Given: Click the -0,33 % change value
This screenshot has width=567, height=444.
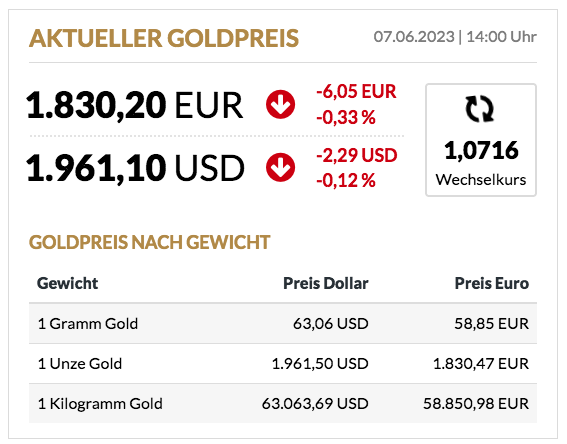Looking at the screenshot, I should (x=346, y=118).
